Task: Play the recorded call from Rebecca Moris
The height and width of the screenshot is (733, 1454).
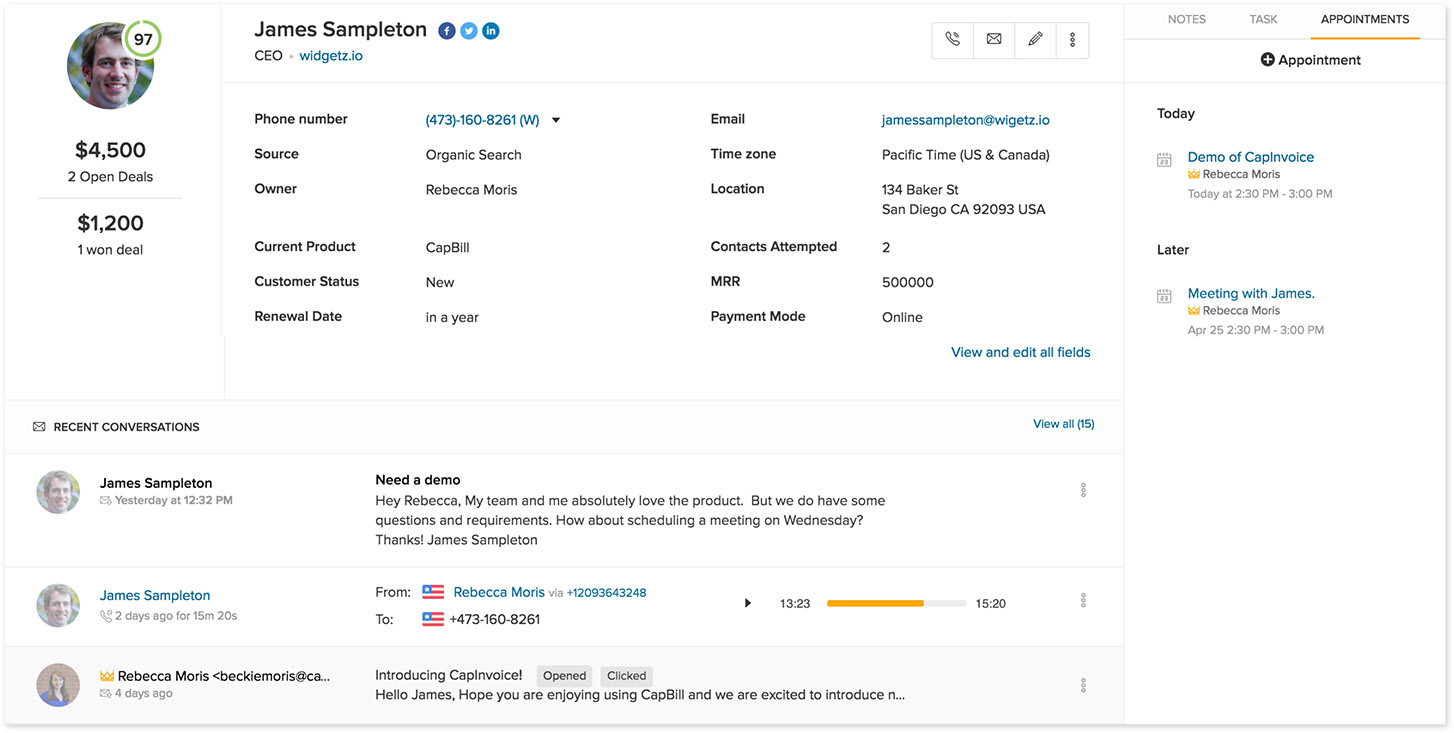Action: 747,602
